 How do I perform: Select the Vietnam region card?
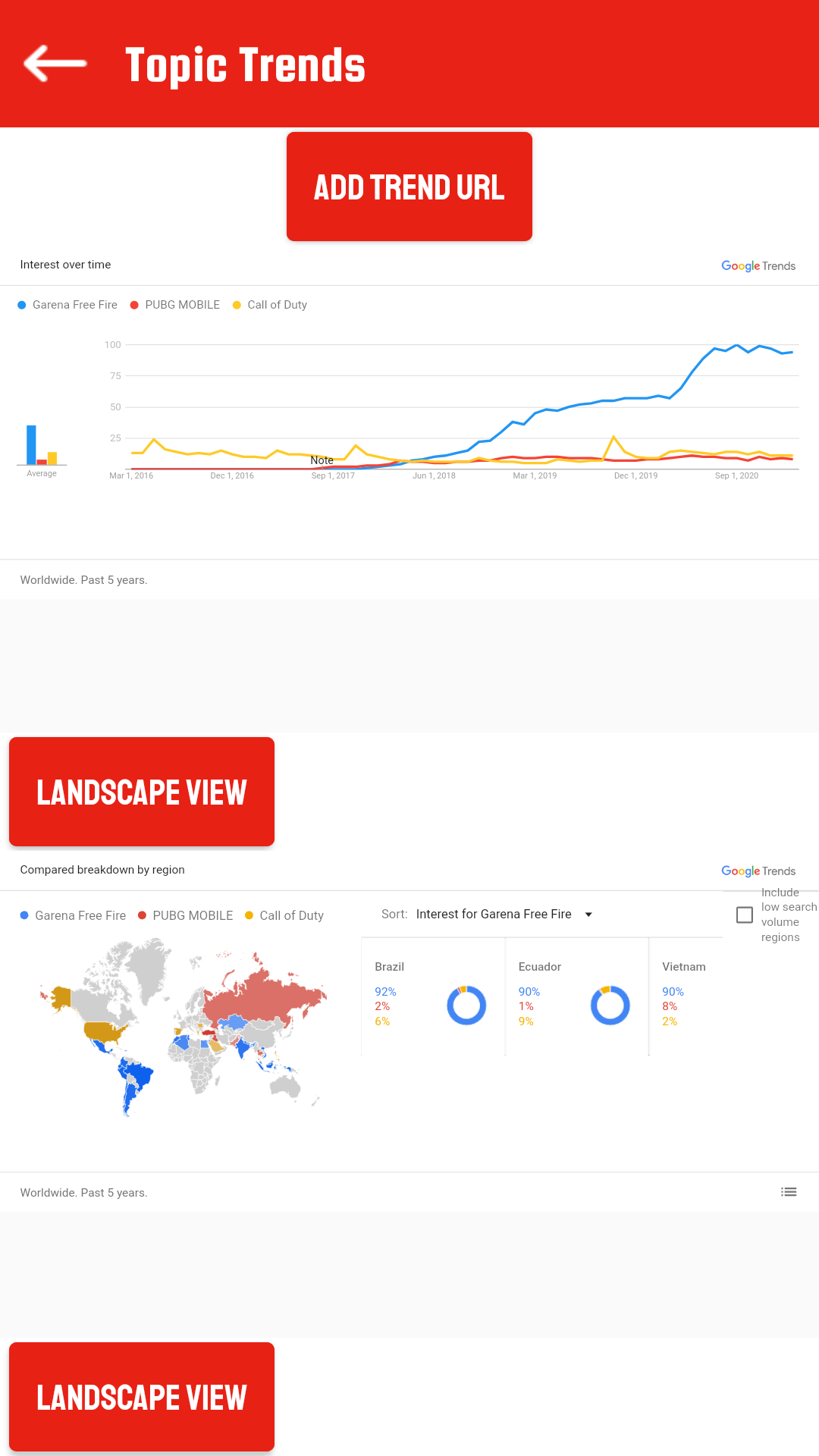pos(686,996)
